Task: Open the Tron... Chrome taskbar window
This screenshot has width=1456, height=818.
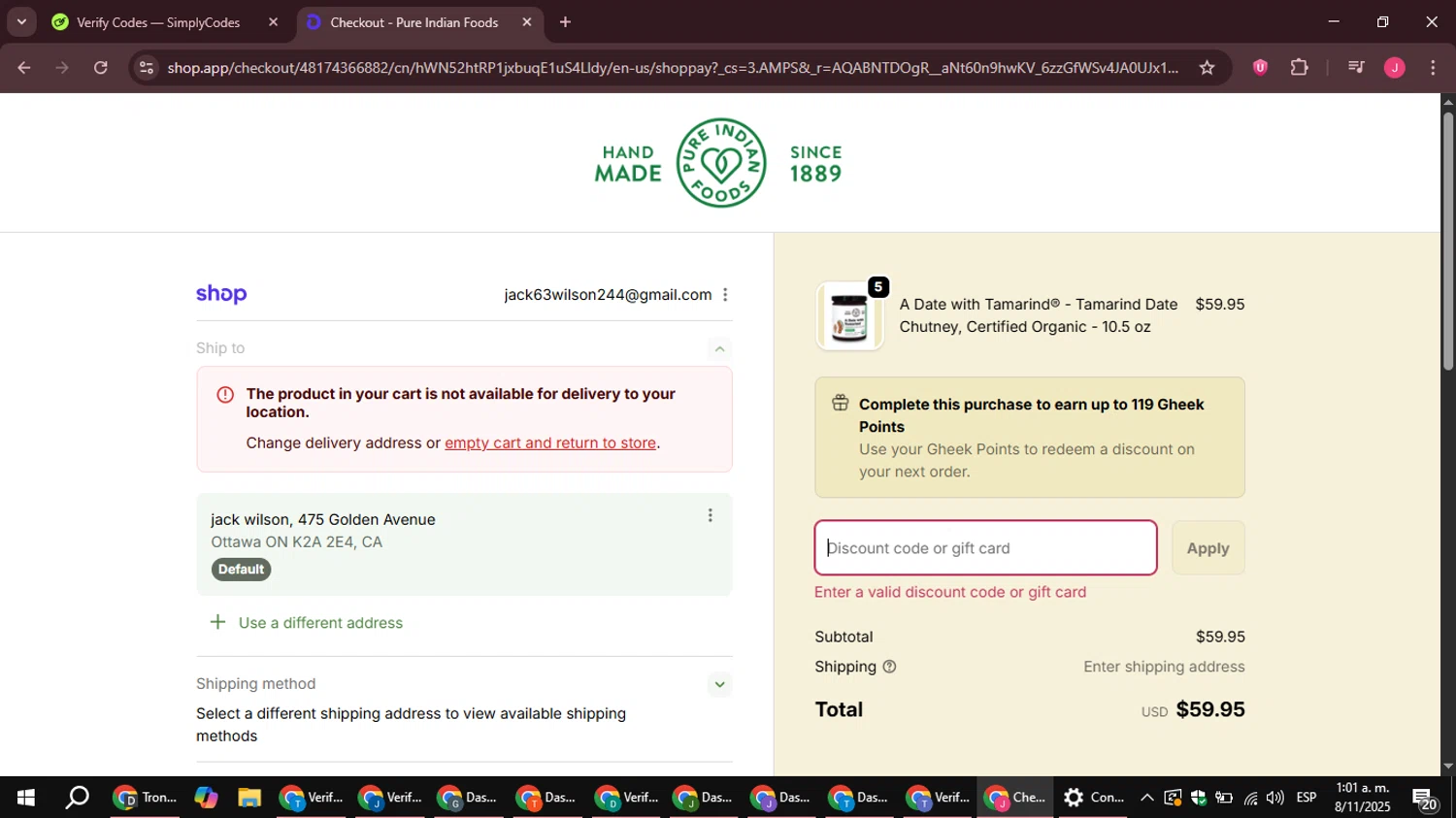Action: pos(146,798)
